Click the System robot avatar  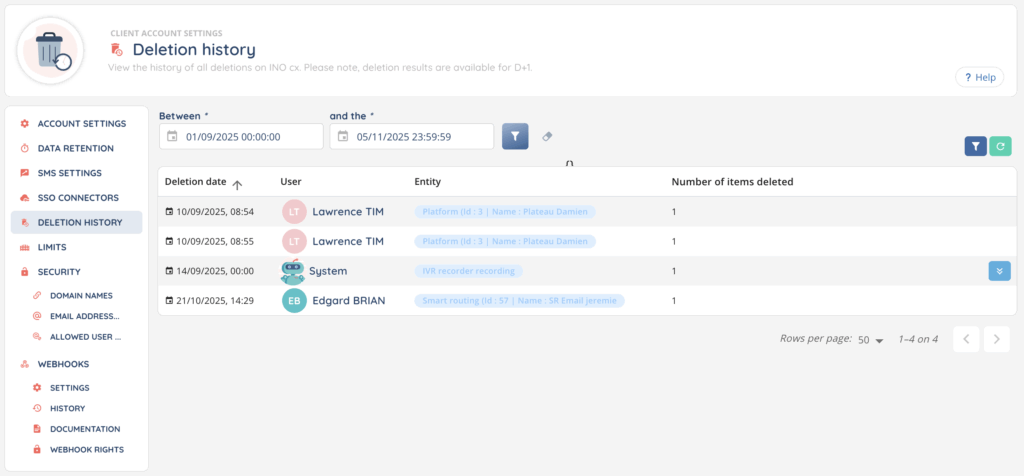tap(292, 271)
